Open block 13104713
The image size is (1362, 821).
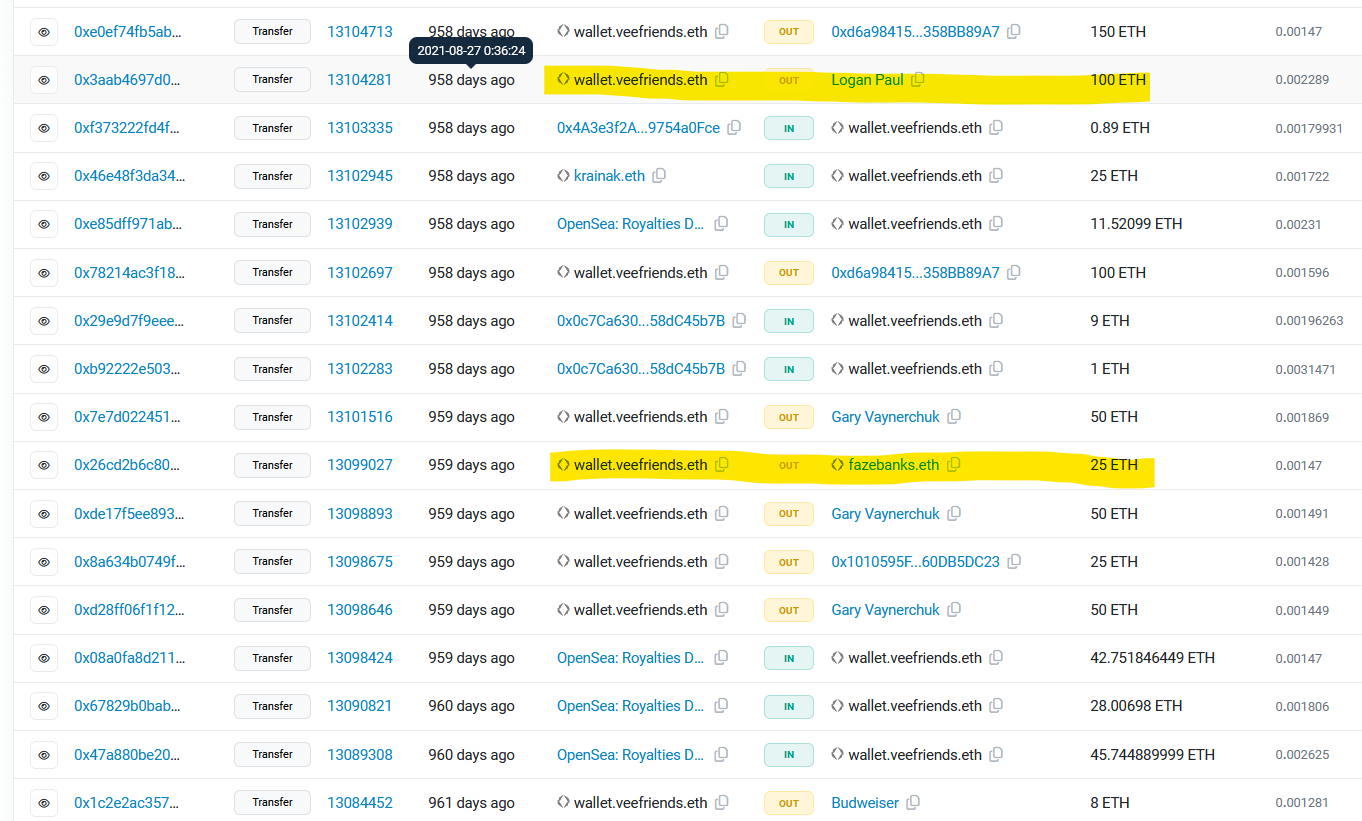[360, 32]
